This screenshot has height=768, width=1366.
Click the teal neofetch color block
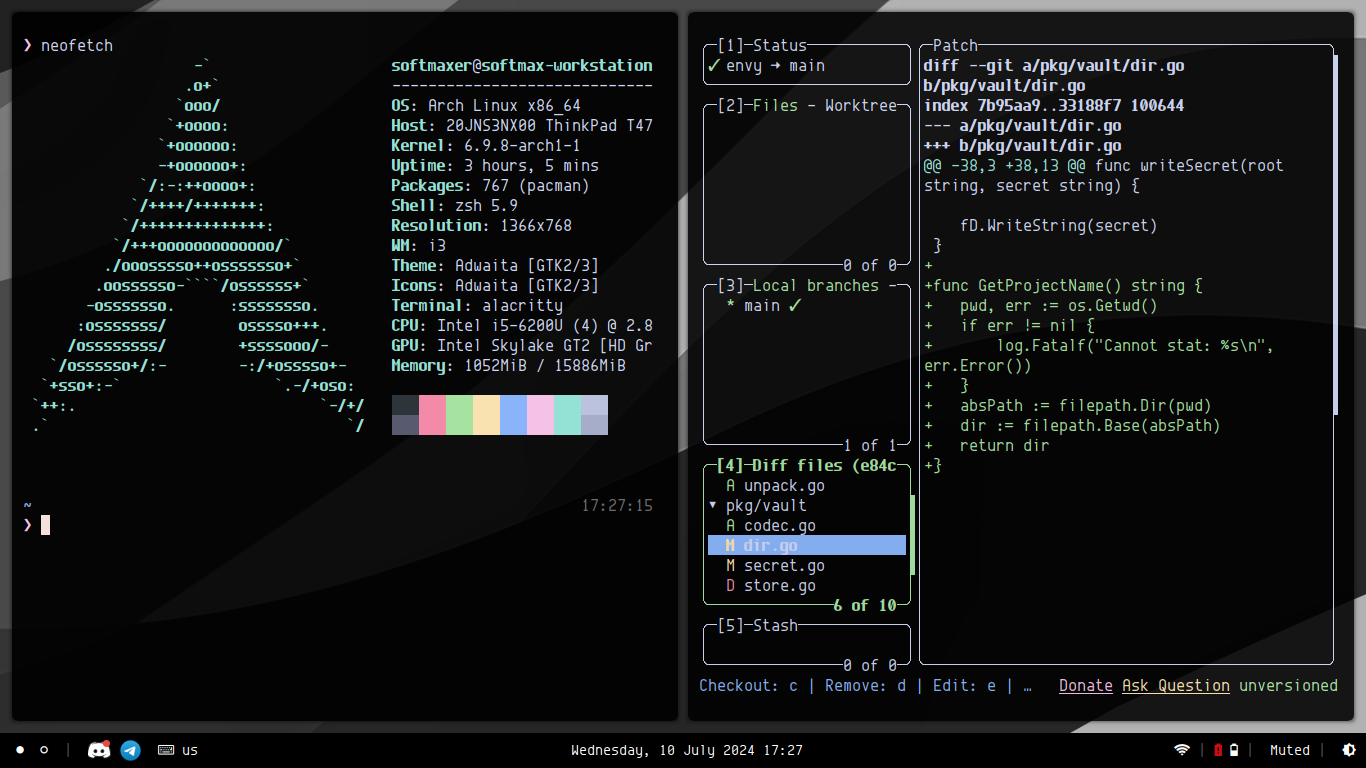tap(567, 415)
